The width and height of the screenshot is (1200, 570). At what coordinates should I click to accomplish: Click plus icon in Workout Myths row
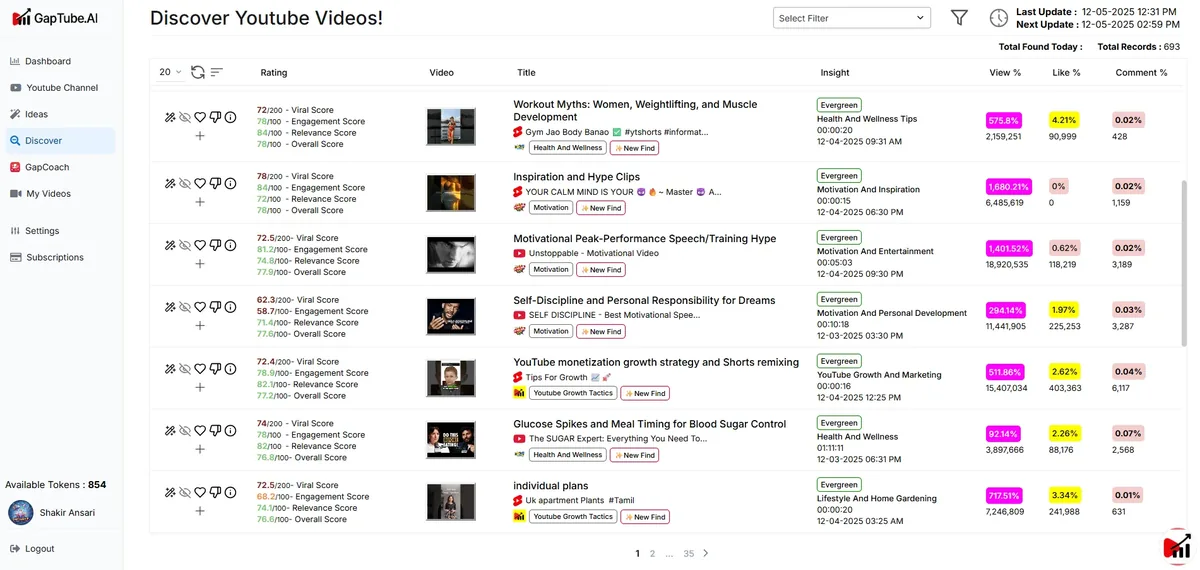click(200, 135)
